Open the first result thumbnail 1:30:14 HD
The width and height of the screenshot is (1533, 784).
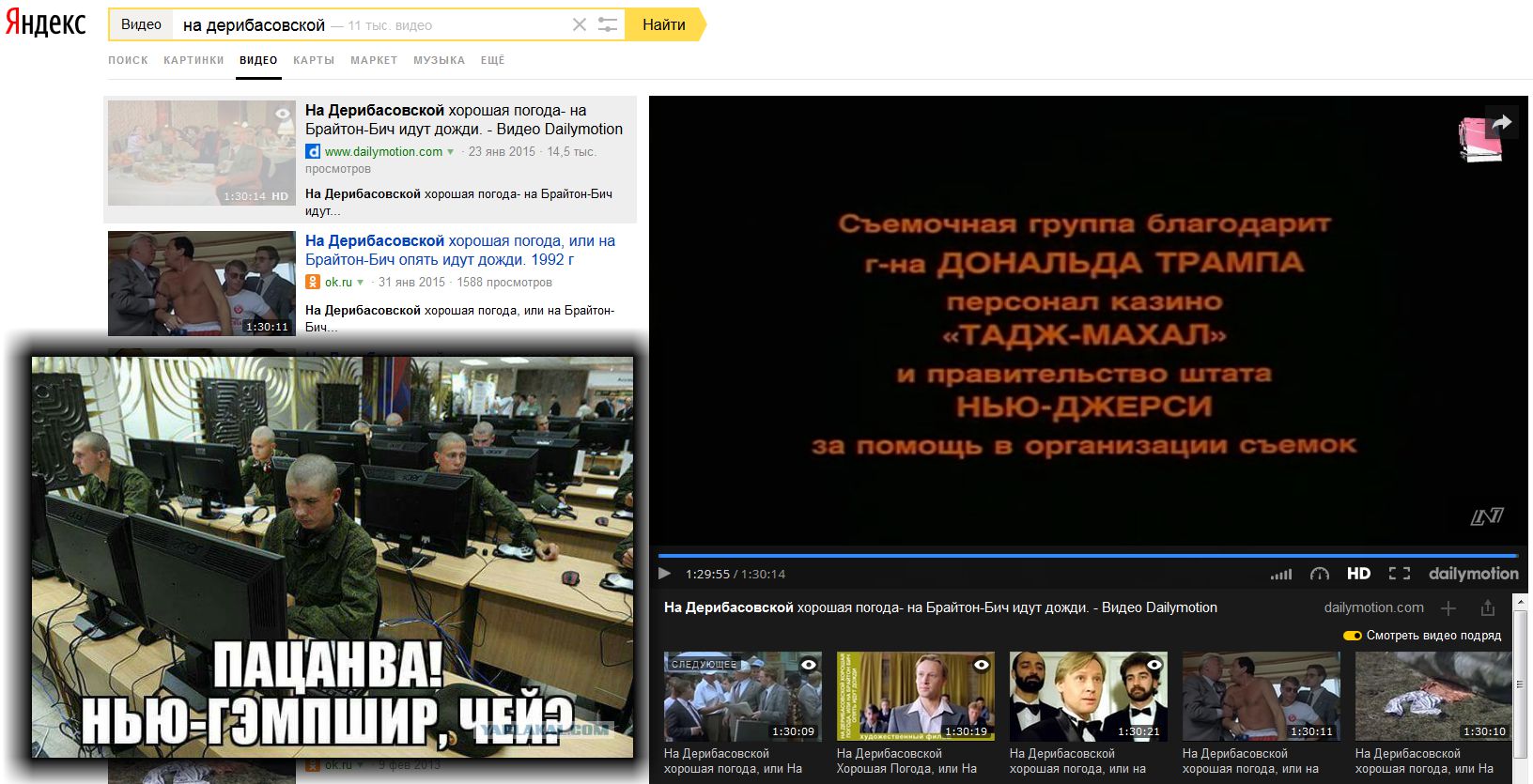point(202,153)
